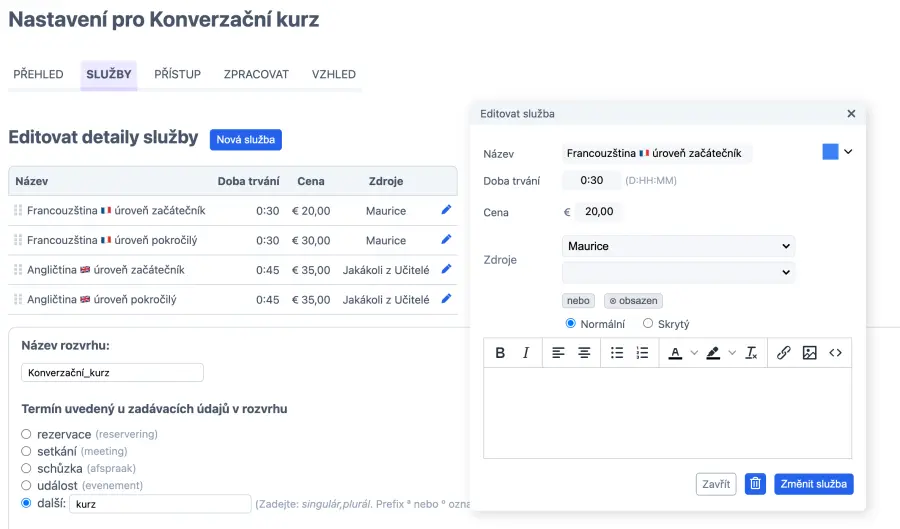Switch to the PŘEHLED tab
The height and width of the screenshot is (529, 900).
pyautogui.click(x=38, y=75)
